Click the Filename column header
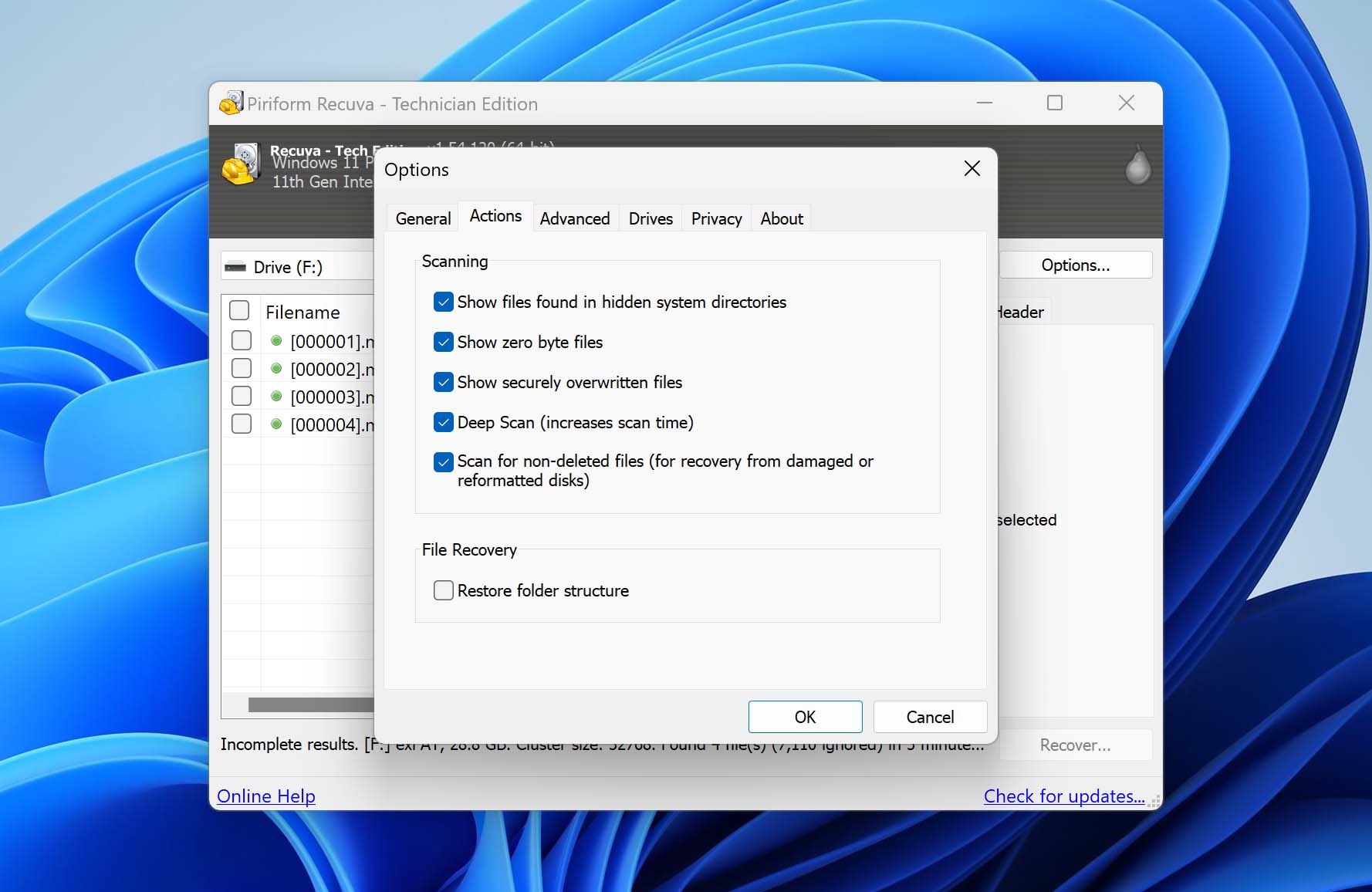This screenshot has height=892, width=1372. [x=316, y=312]
